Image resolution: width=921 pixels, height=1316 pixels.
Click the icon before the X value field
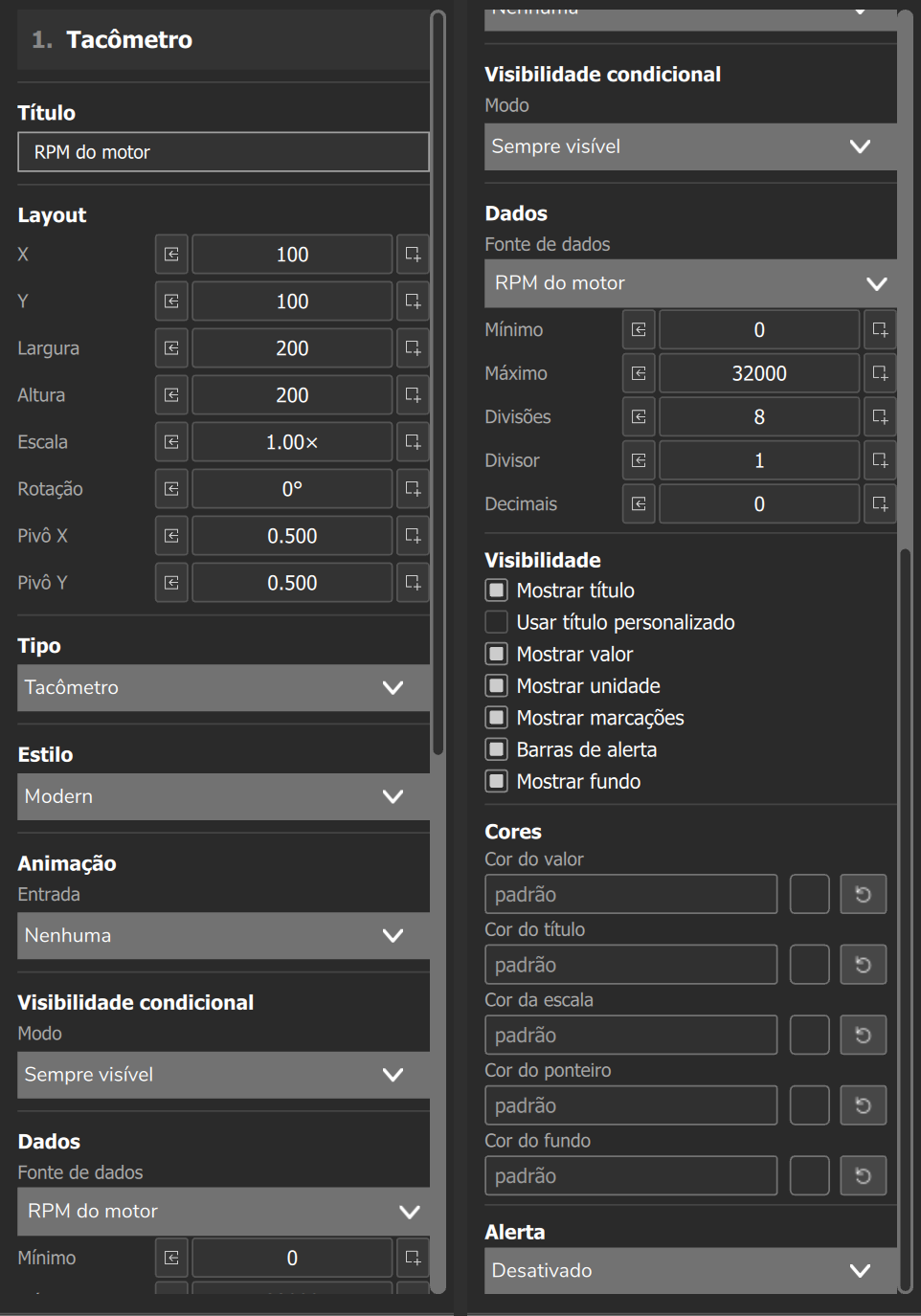point(171,255)
